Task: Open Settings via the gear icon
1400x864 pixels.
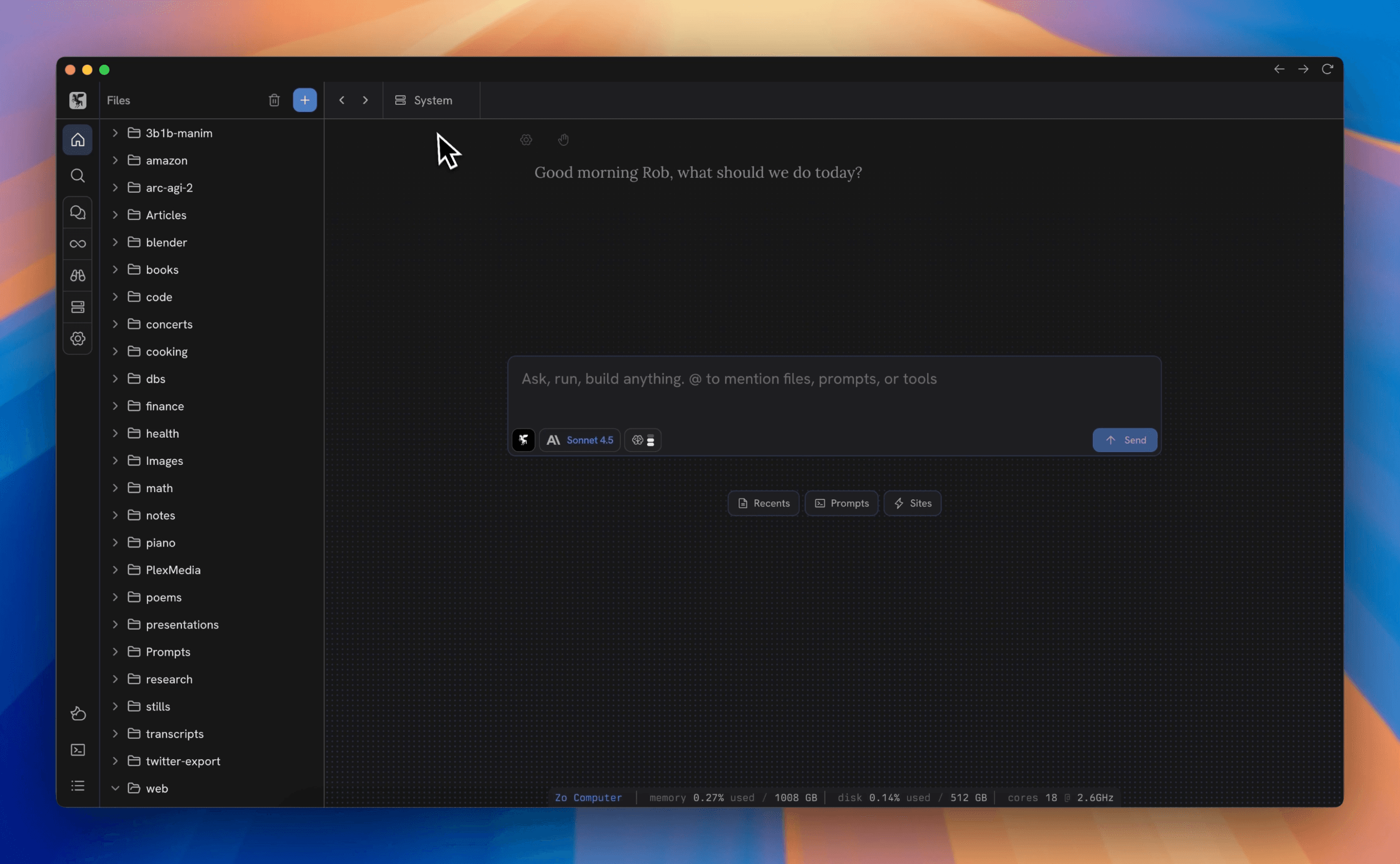Action: [78, 337]
